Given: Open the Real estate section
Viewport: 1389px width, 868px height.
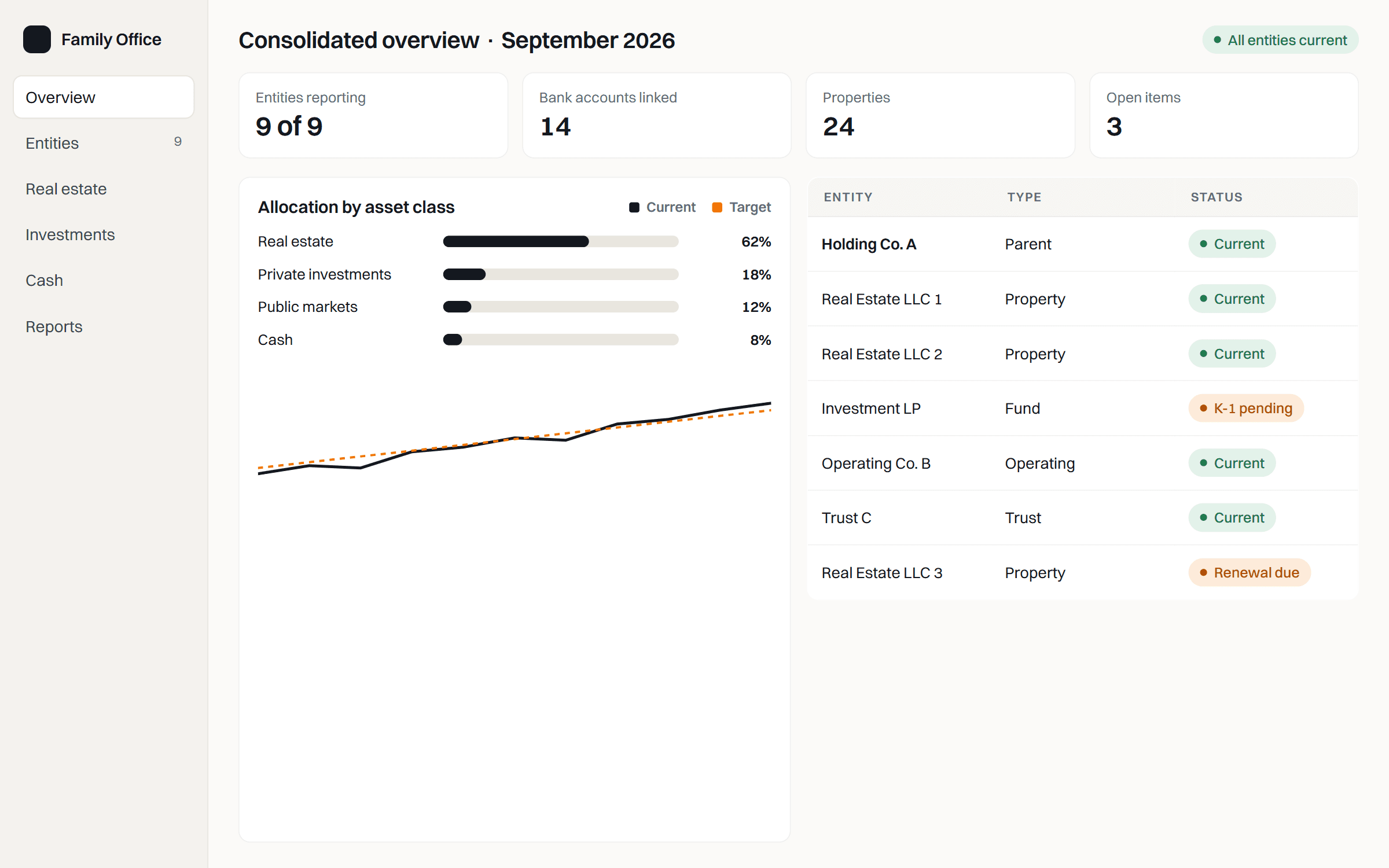Looking at the screenshot, I should point(104,189).
